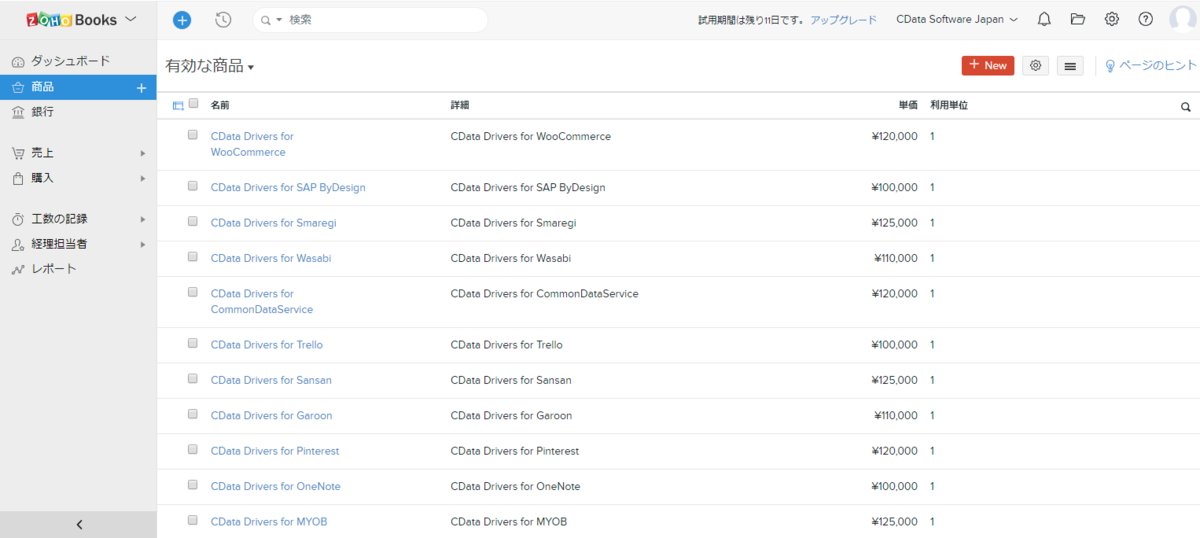
Task: Tick the CommonDataService row checkbox
Action: coord(192,292)
